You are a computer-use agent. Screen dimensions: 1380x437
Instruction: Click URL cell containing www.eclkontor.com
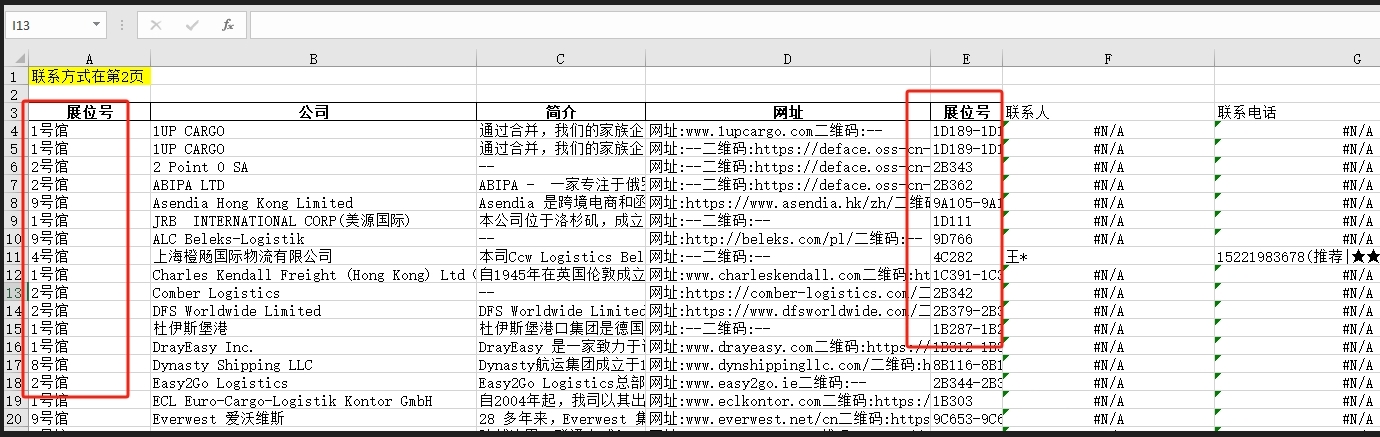(x=788, y=400)
